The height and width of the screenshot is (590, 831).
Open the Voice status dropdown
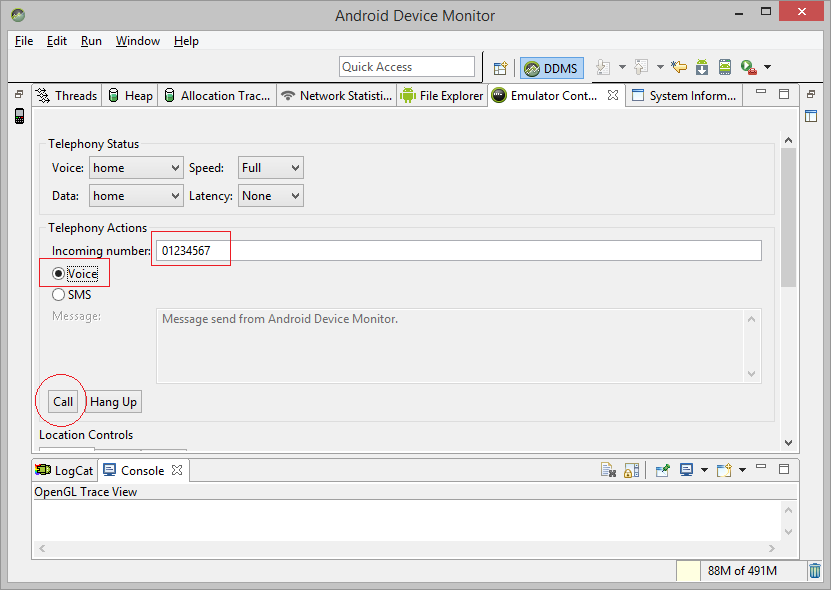pyautogui.click(x=136, y=168)
